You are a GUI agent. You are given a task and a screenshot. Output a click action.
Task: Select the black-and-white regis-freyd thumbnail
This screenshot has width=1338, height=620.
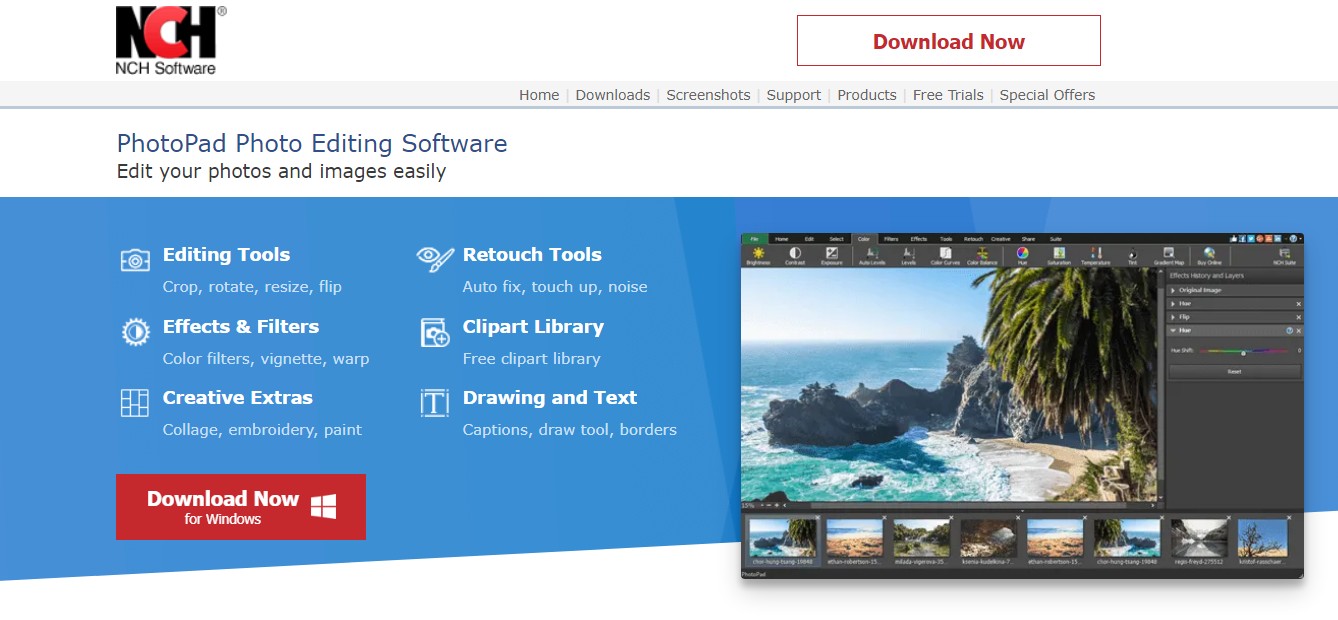point(1199,542)
